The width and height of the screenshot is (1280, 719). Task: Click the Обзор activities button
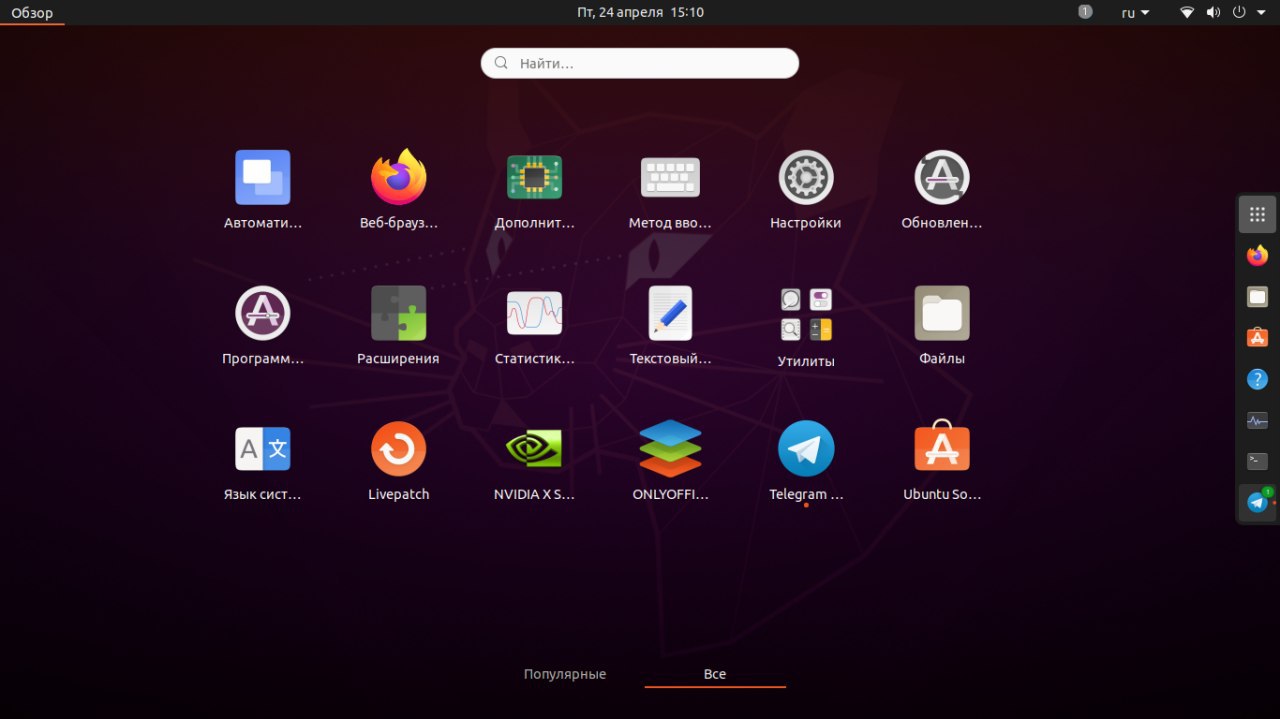(x=32, y=13)
